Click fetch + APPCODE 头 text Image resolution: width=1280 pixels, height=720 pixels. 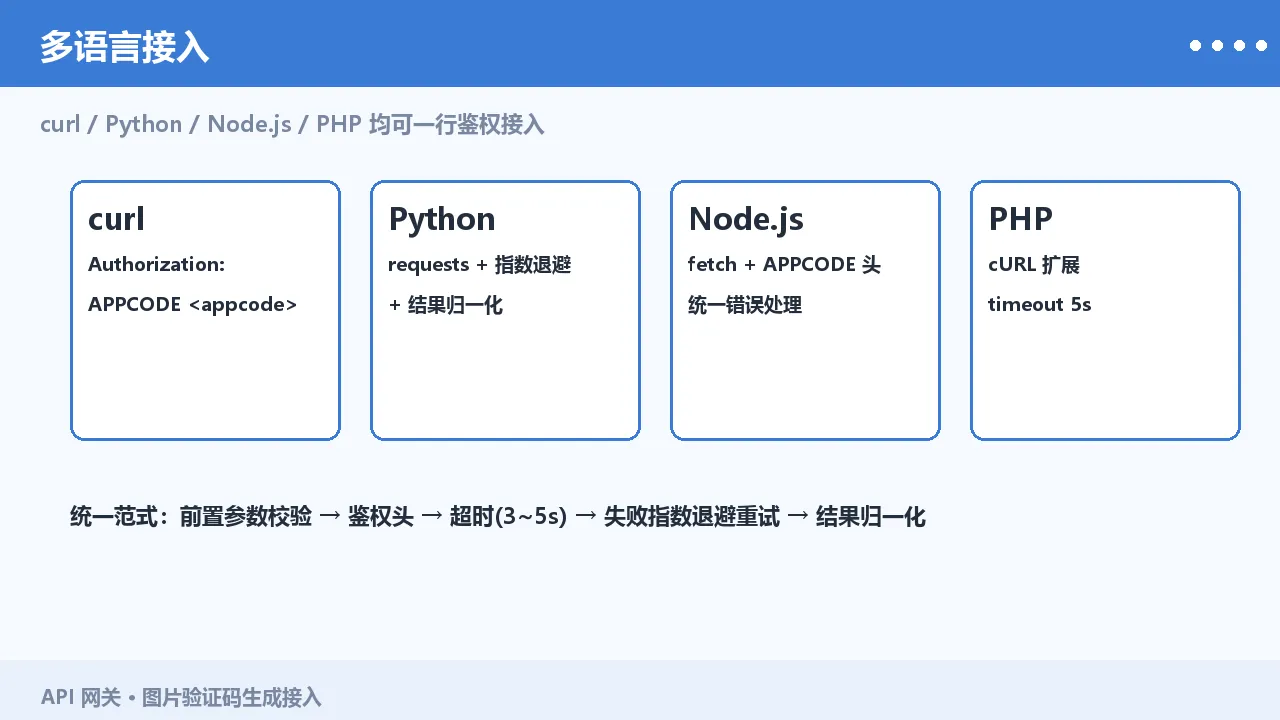click(784, 264)
